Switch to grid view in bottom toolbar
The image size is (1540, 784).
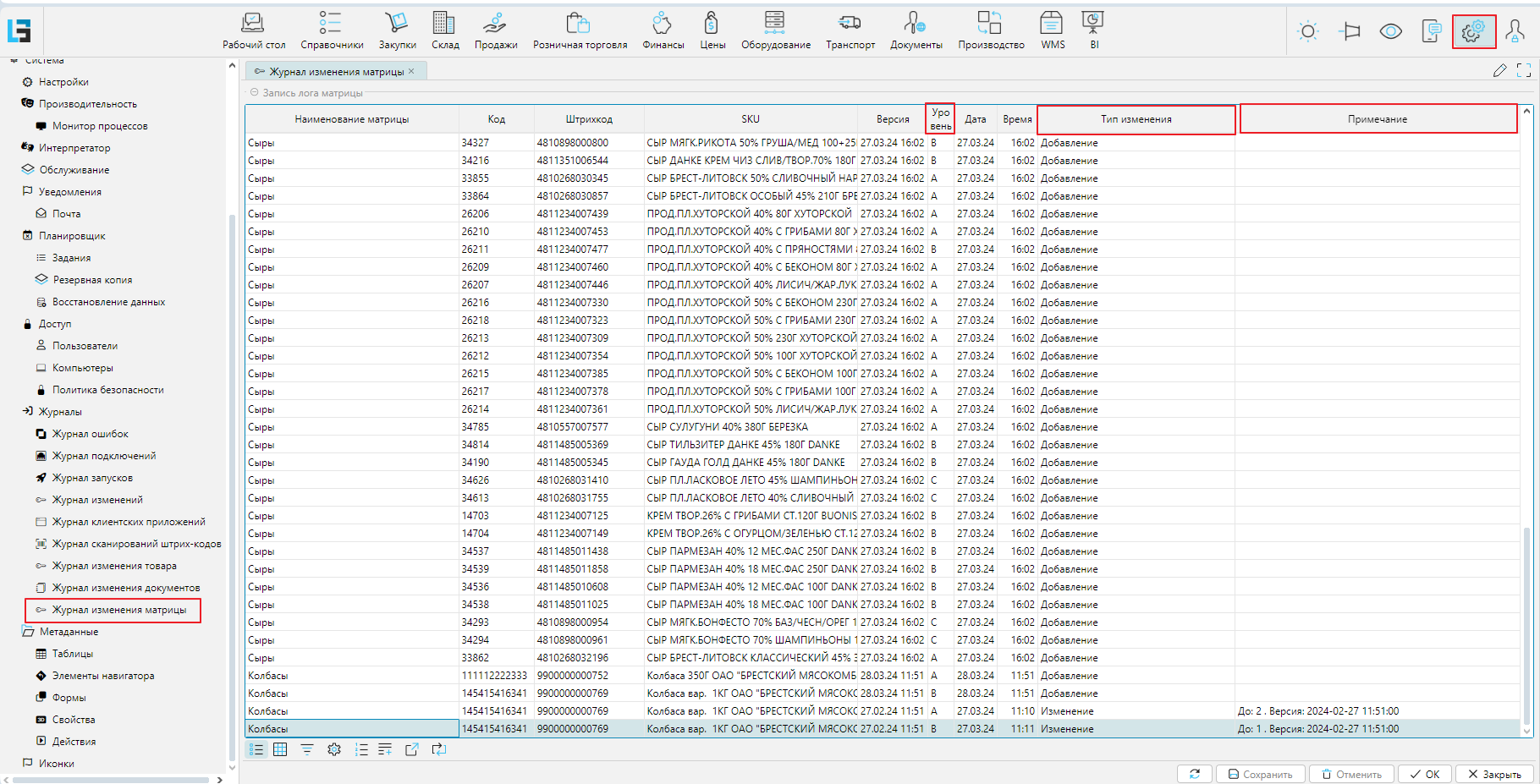(280, 749)
